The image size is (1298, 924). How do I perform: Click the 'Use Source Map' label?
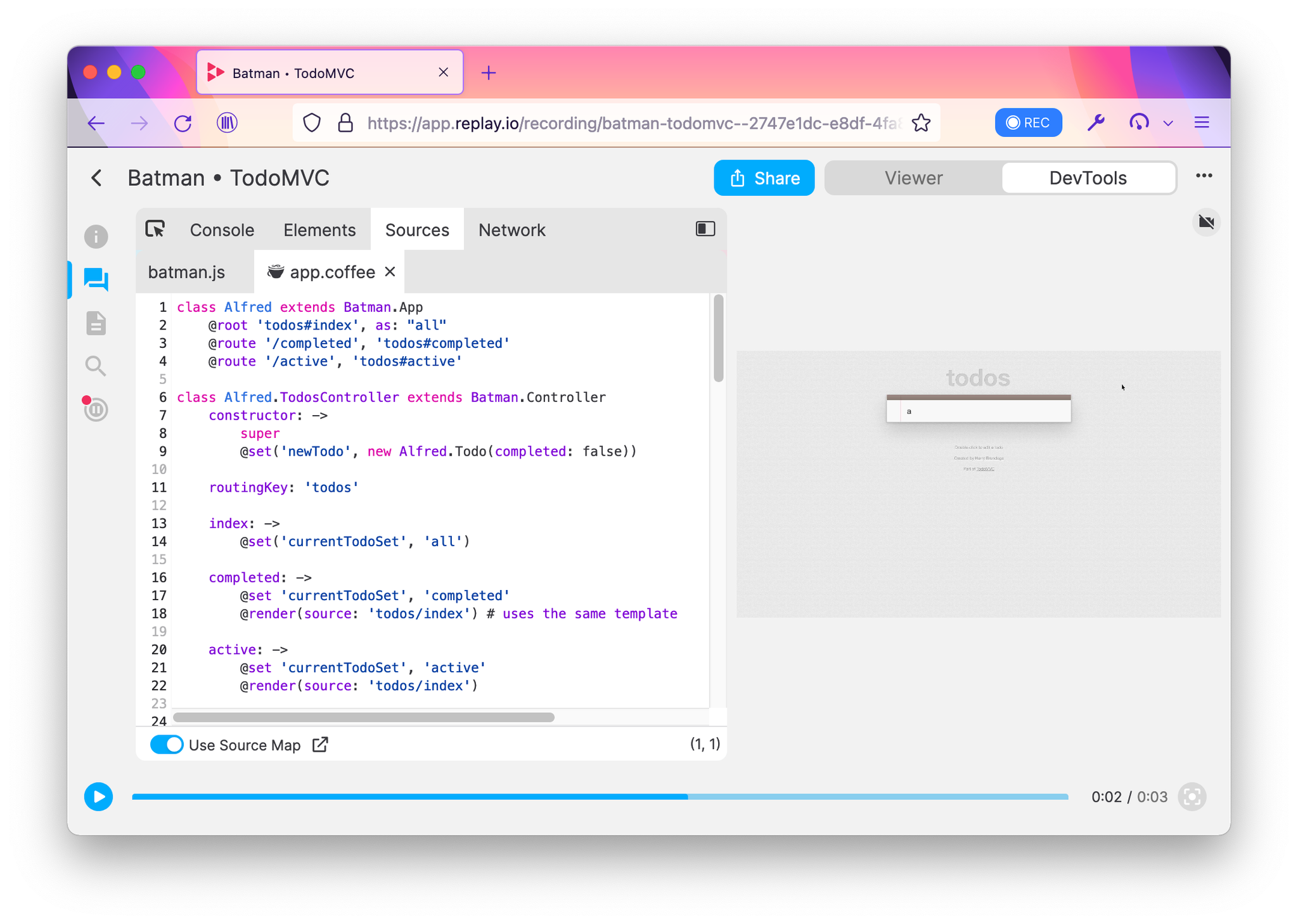pos(245,745)
